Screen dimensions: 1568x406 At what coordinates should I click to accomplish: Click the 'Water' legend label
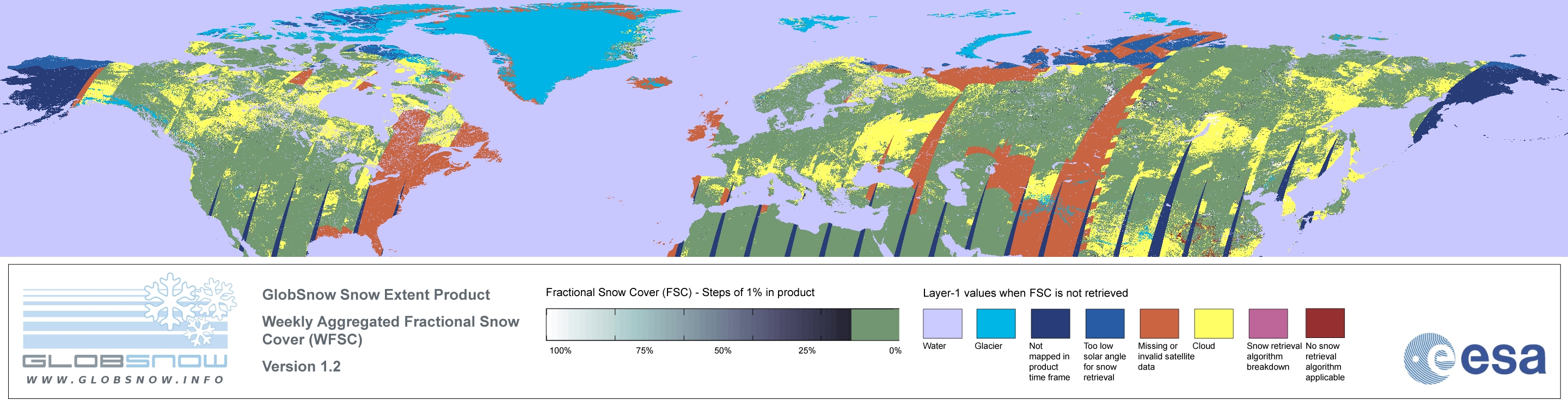click(934, 346)
